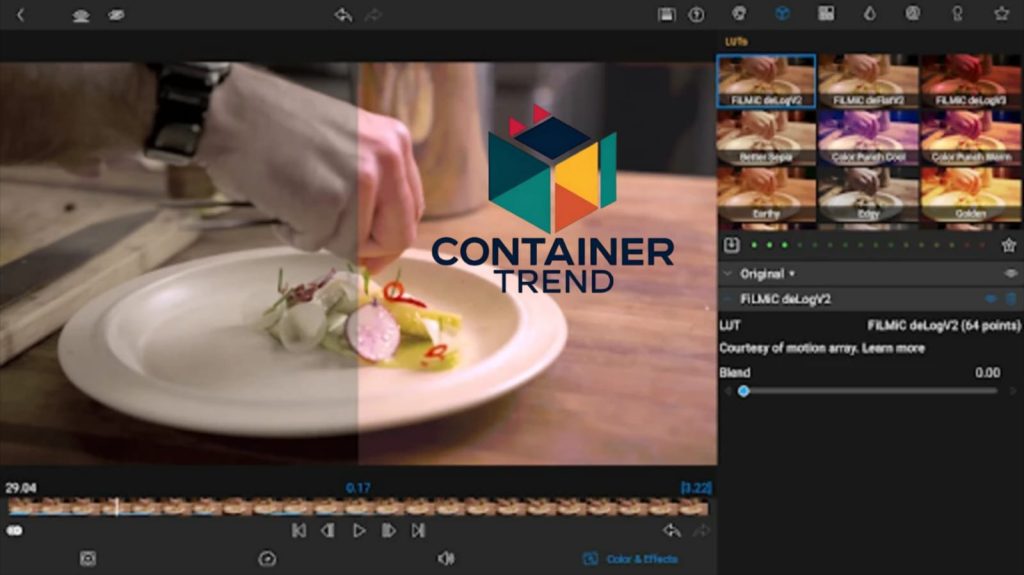Click the clip filmstrip timeline
Screen dimensions: 1024x575
[x=358, y=506]
